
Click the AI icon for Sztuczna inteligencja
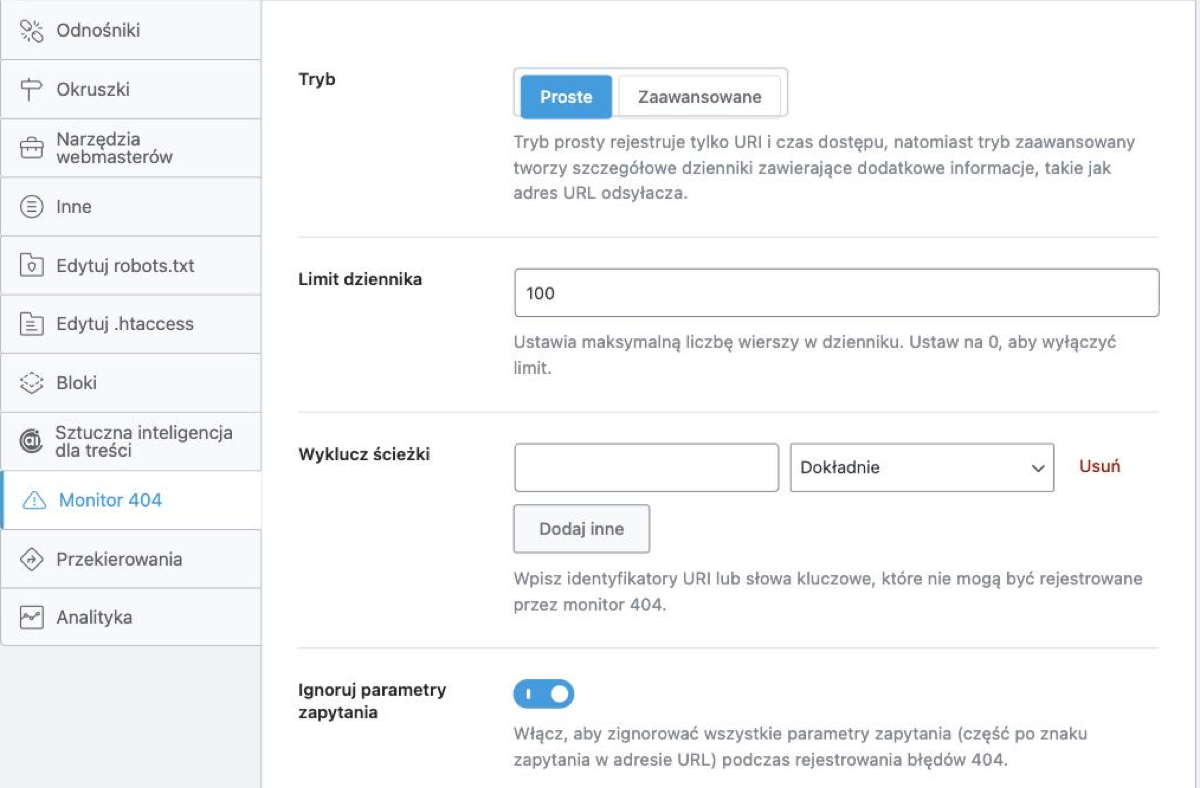(x=32, y=442)
